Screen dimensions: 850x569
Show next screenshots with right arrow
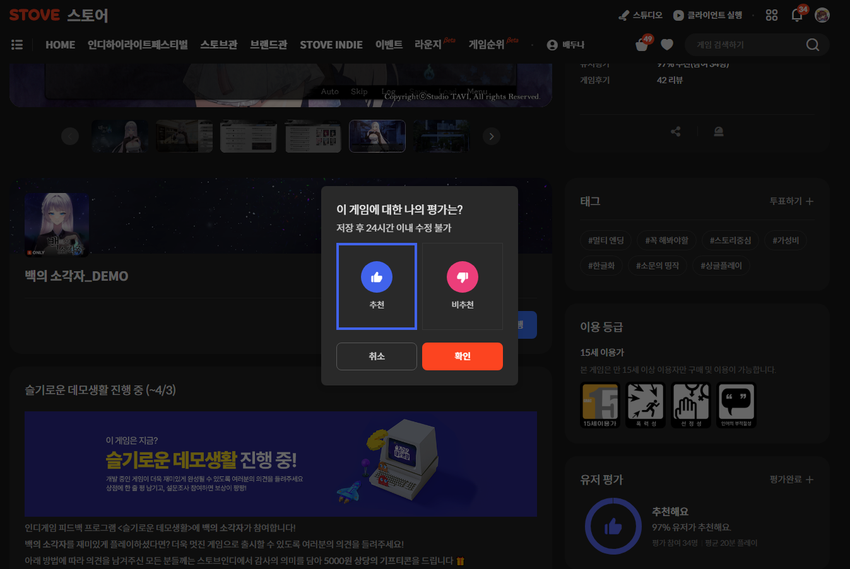(x=491, y=136)
